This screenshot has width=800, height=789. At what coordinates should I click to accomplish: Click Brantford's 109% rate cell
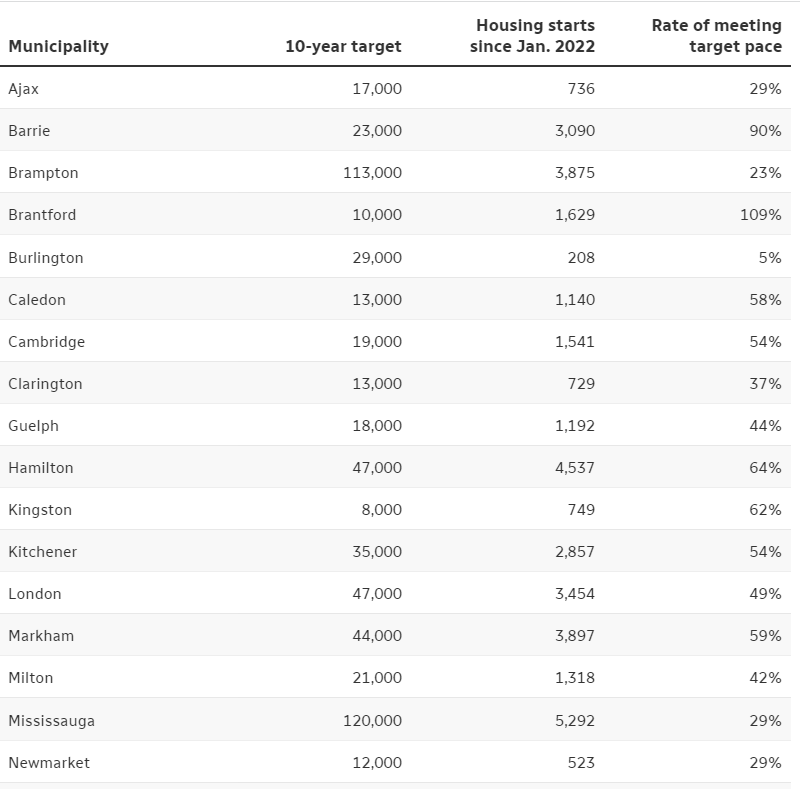pyautogui.click(x=760, y=215)
